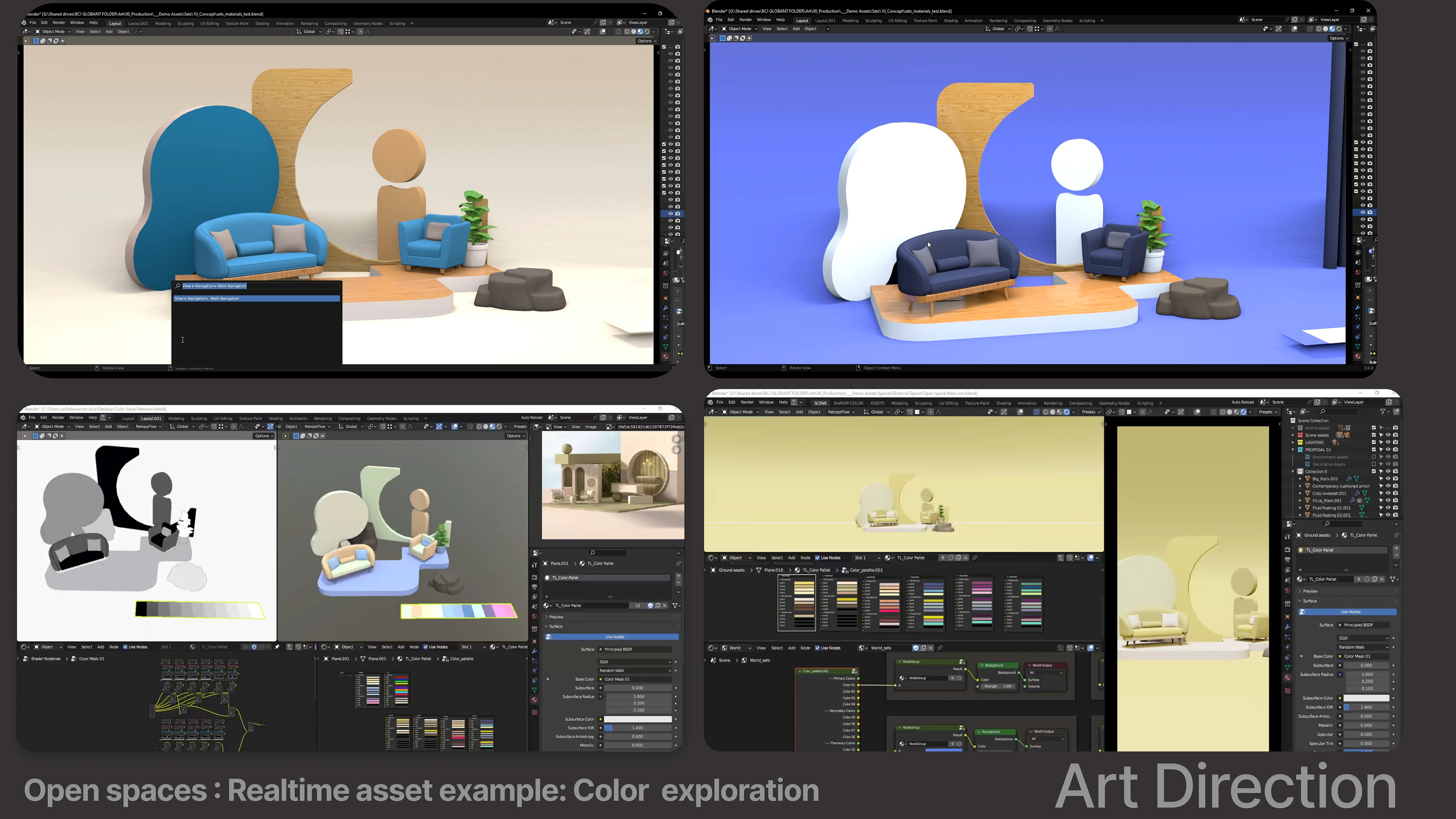Add material slot with plus in Plane.001 panel
Screen dimensions: 1456x819
(x=678, y=576)
